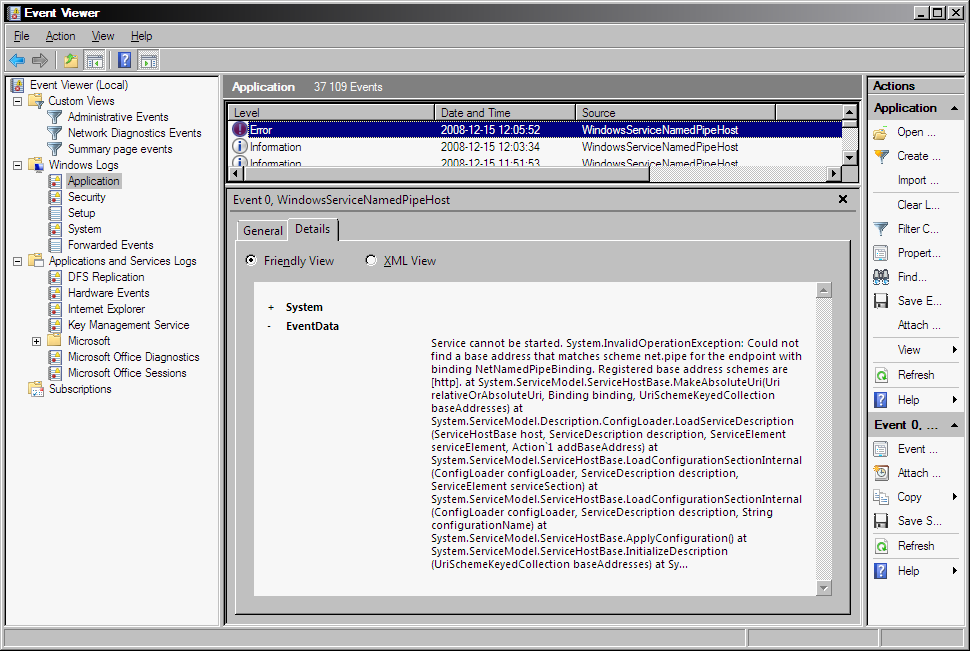Select Internet Explorer log in tree

[106, 309]
